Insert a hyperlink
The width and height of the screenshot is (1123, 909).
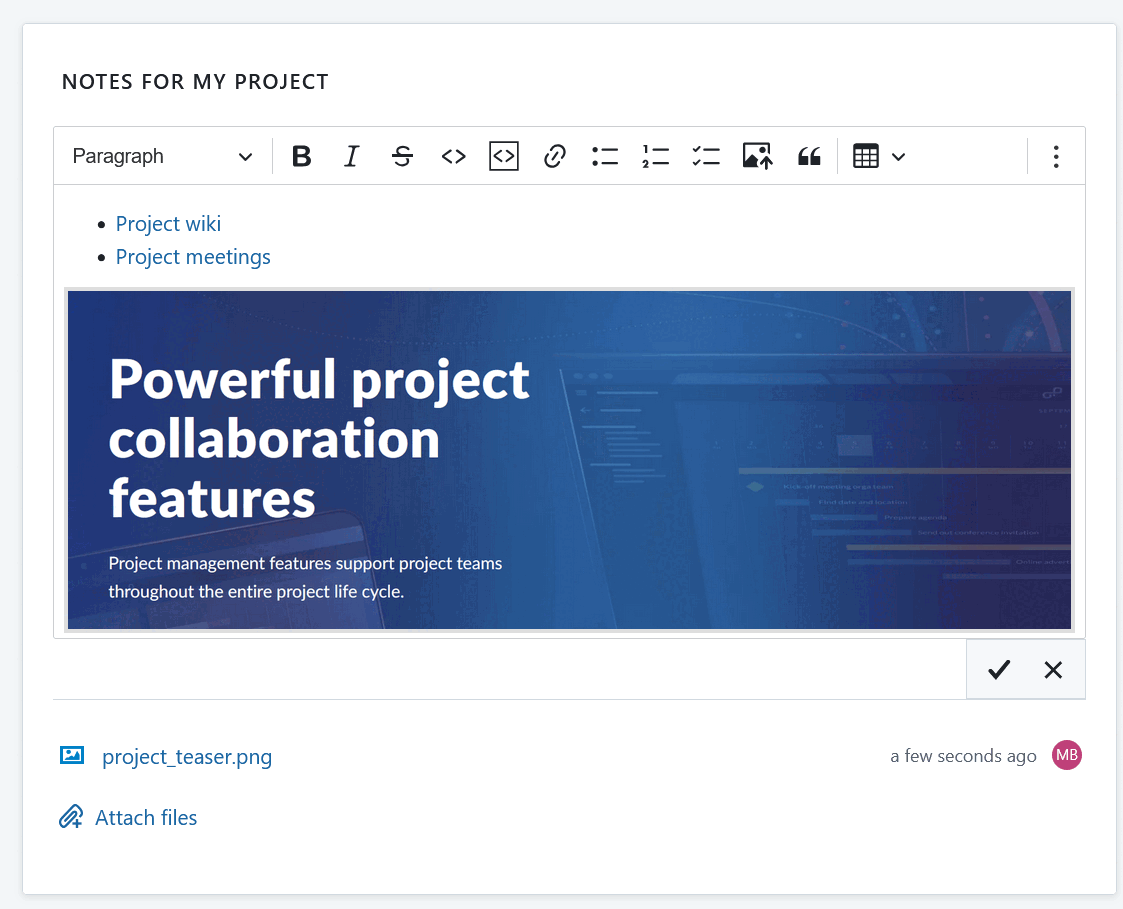coord(554,156)
